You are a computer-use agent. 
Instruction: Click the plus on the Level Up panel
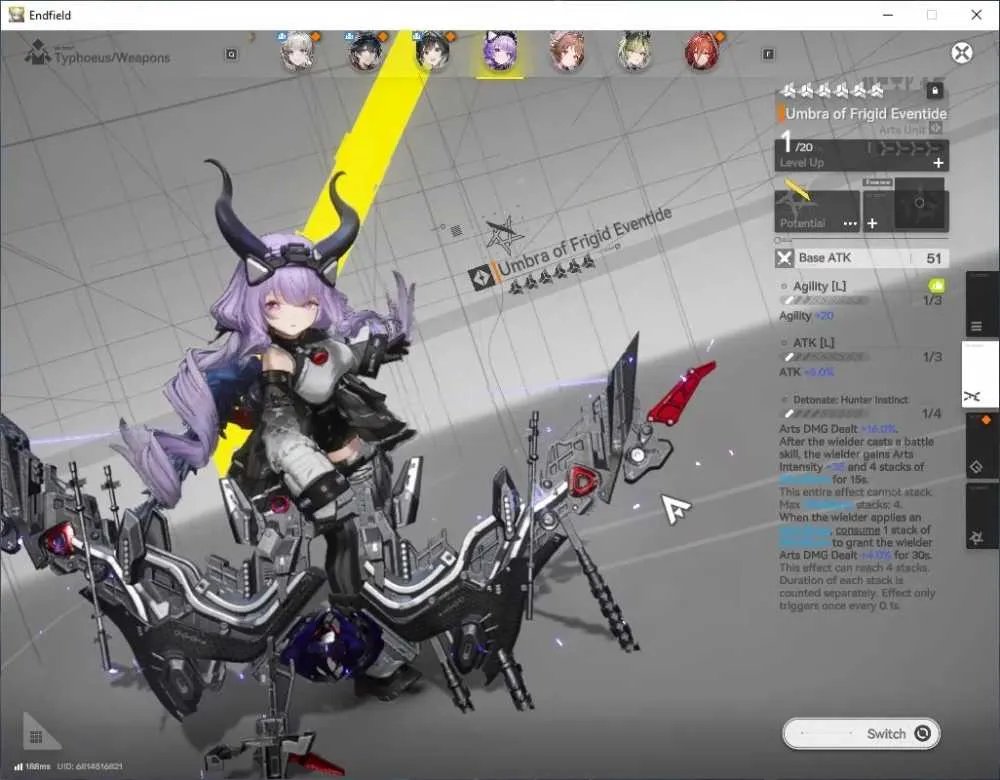tap(938, 163)
